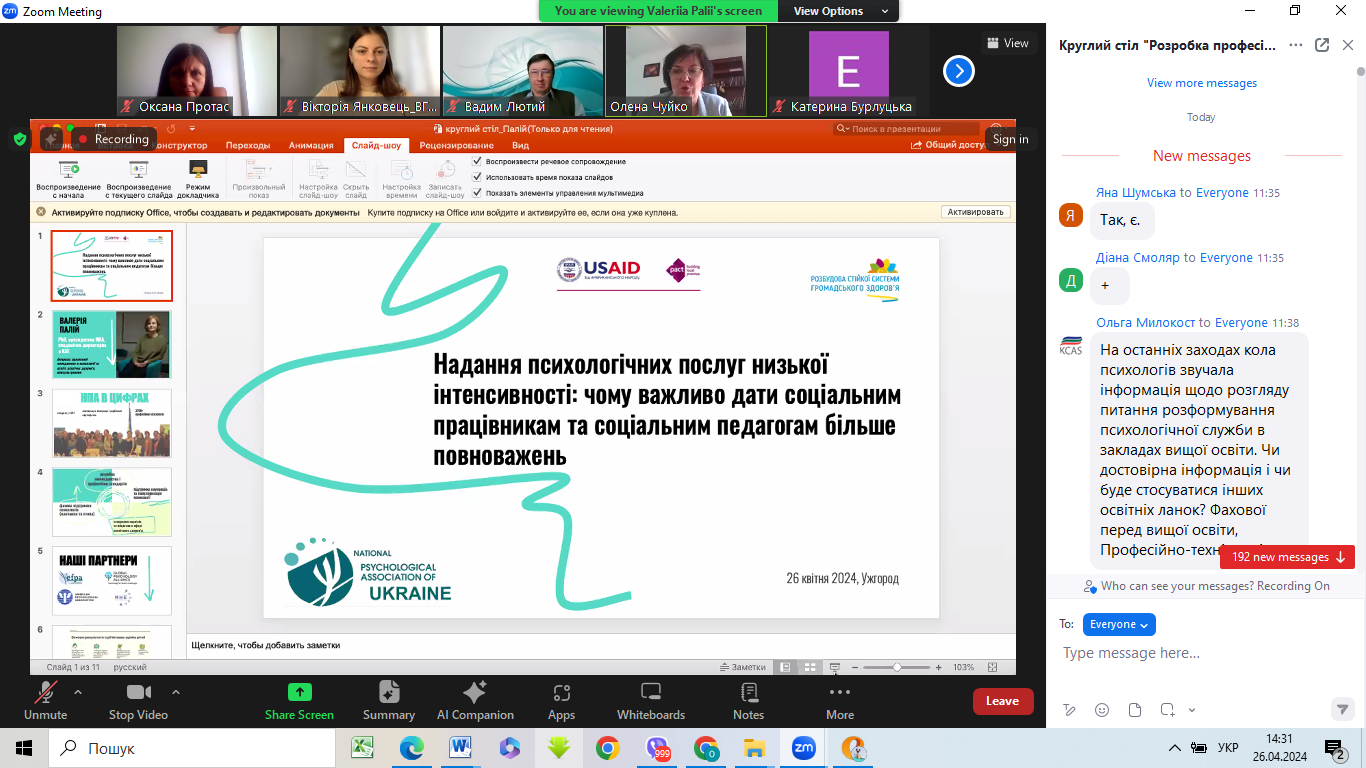Jump to 192 new messages
Image resolution: width=1366 pixels, height=768 pixels.
tap(1287, 557)
